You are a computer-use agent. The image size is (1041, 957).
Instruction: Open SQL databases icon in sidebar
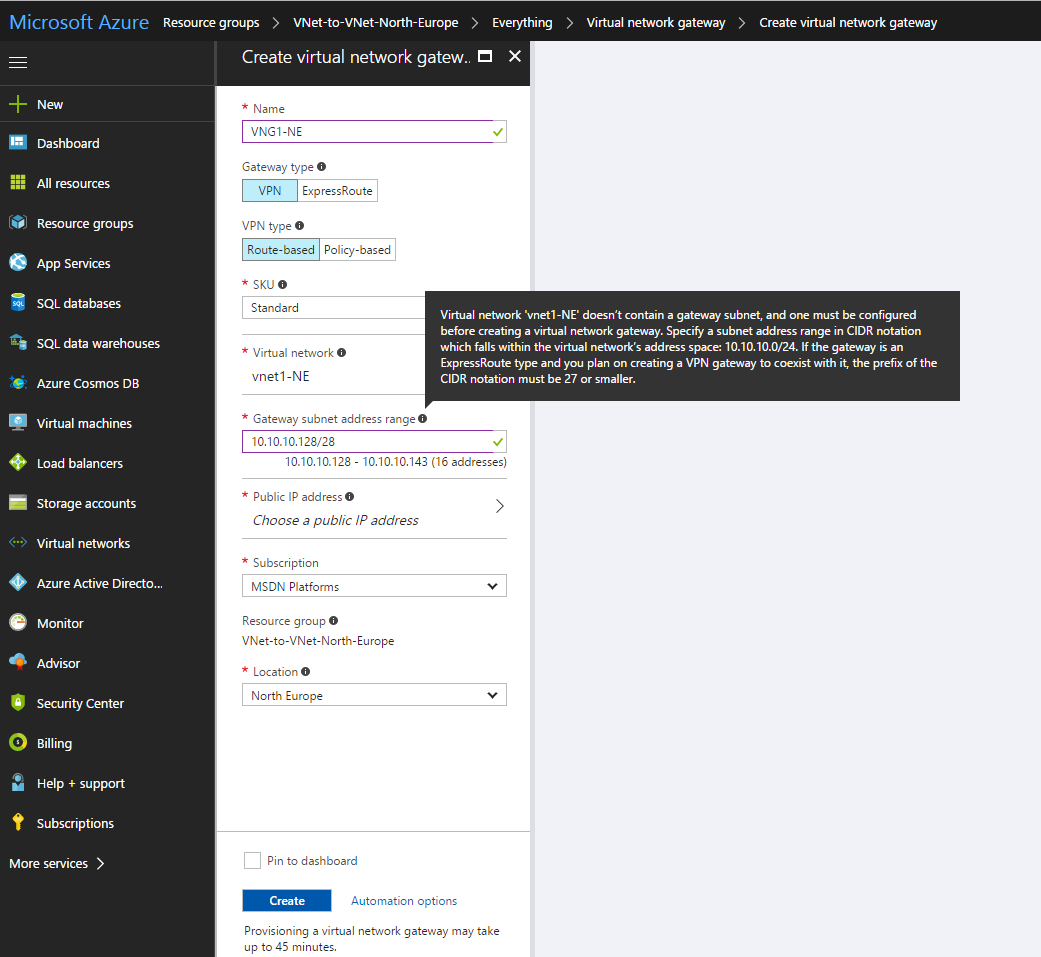pos(18,303)
